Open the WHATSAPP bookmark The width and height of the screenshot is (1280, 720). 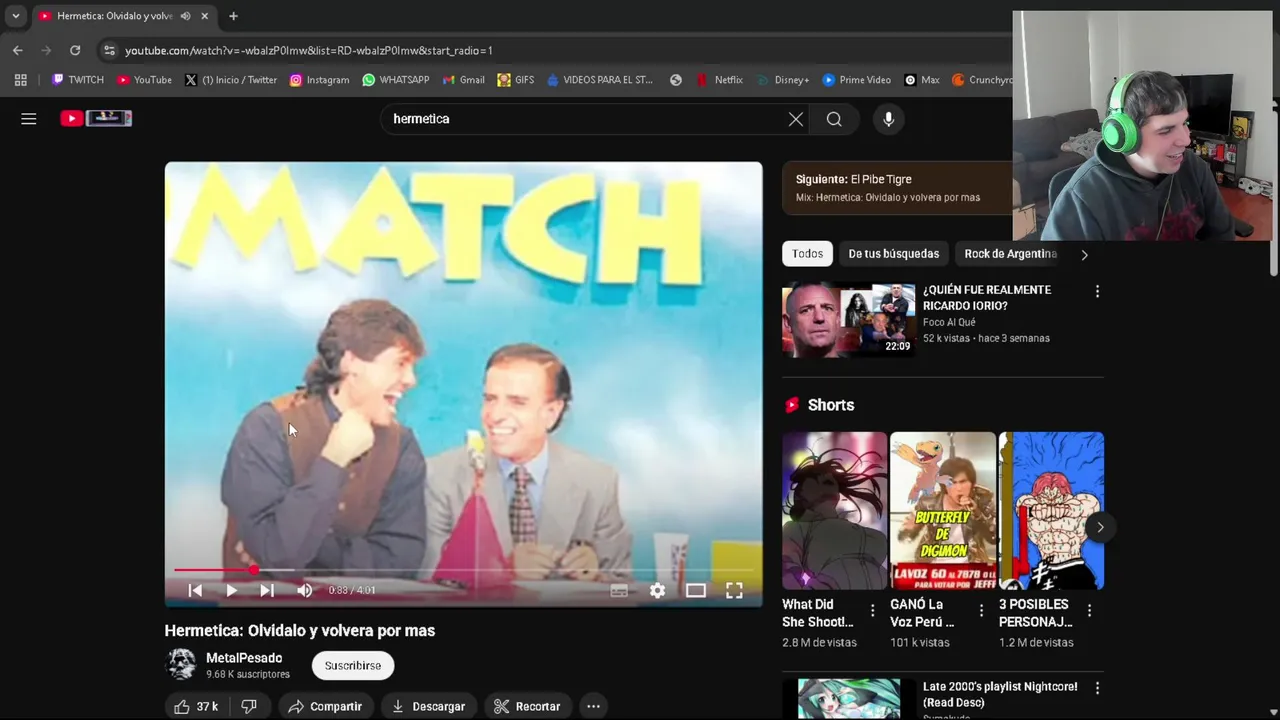395,80
